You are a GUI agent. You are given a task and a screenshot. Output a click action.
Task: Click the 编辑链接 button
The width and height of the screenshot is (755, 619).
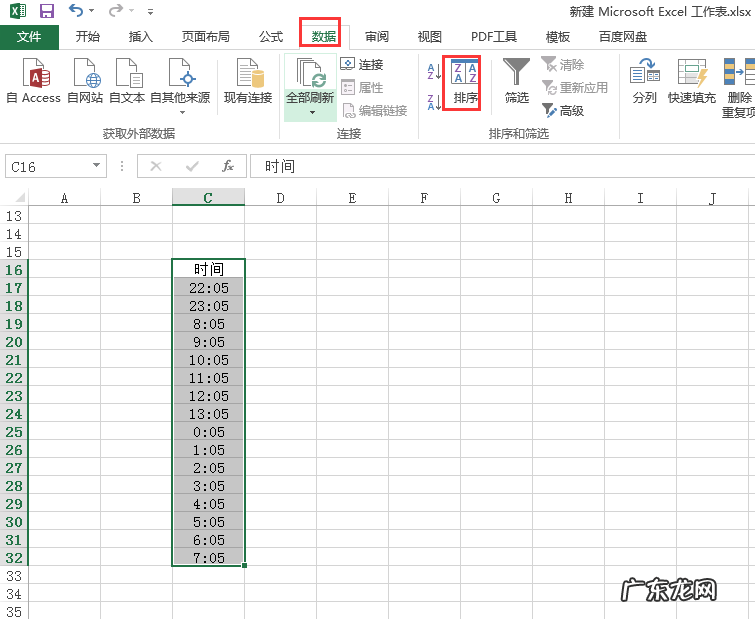pos(375,110)
